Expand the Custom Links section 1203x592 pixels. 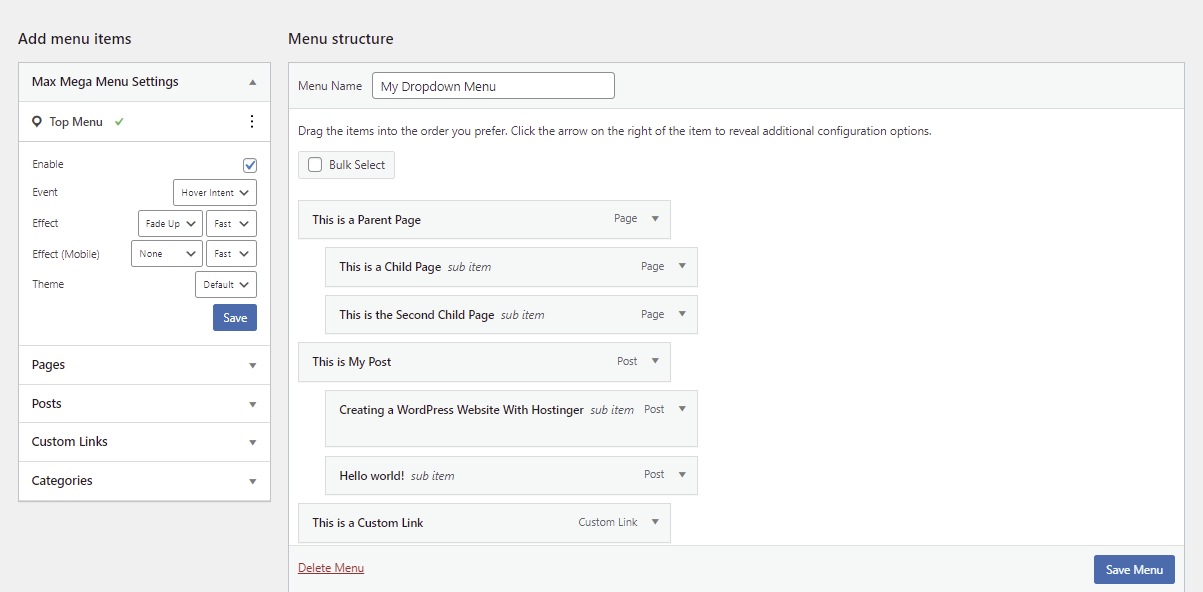click(x=253, y=442)
